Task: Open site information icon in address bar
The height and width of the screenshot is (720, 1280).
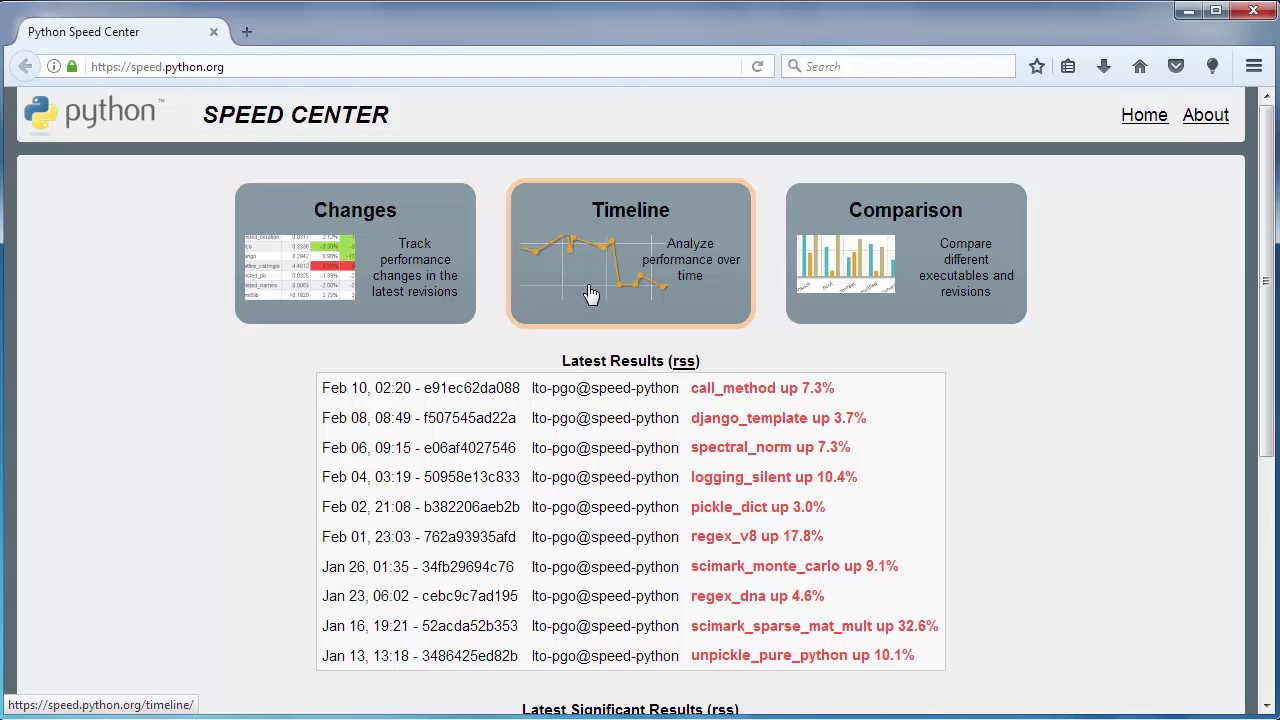Action: tap(54, 67)
